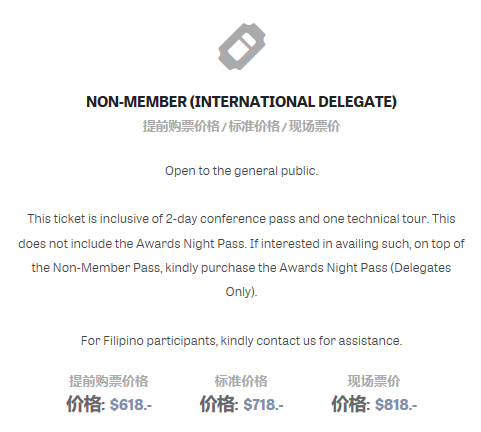
Task: Click the 2-day conference pass description line
Action: tap(241, 219)
